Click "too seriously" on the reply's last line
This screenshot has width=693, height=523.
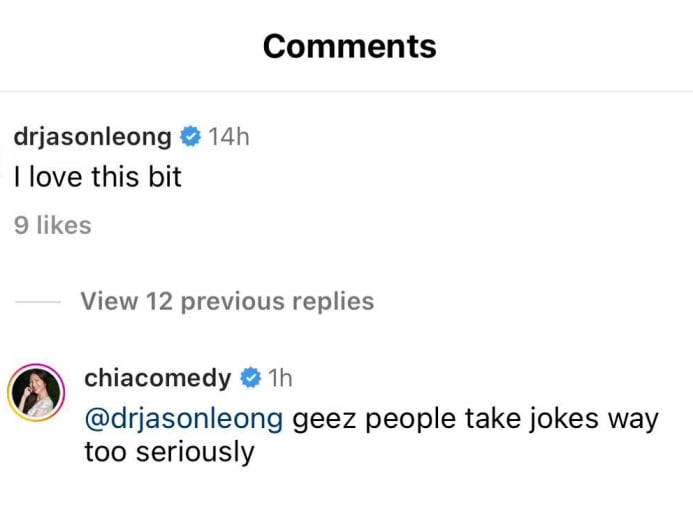pyautogui.click(x=169, y=451)
